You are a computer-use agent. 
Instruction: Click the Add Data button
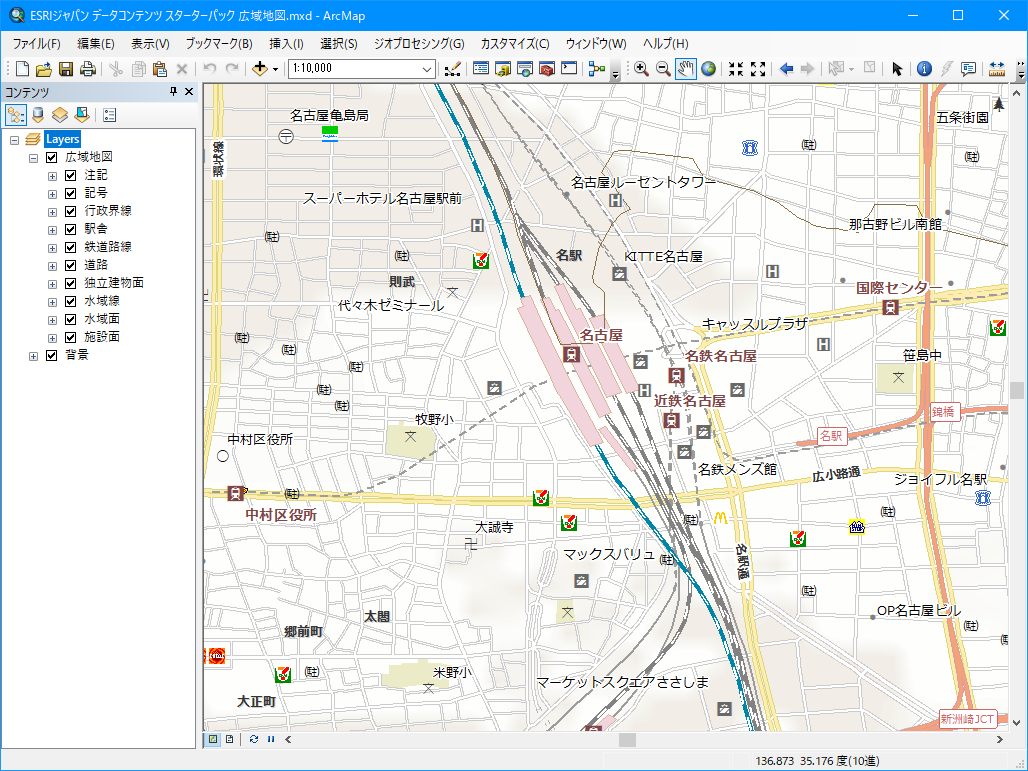click(x=260, y=68)
